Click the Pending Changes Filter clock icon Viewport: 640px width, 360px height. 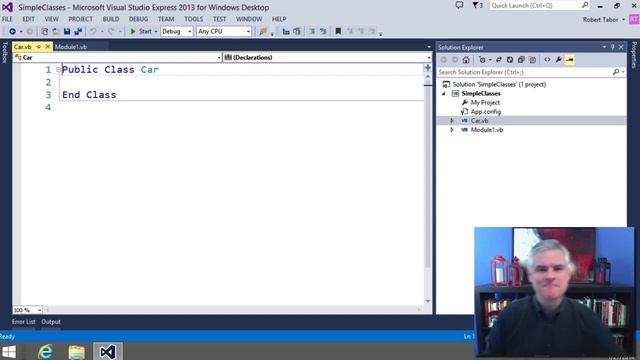click(x=482, y=60)
